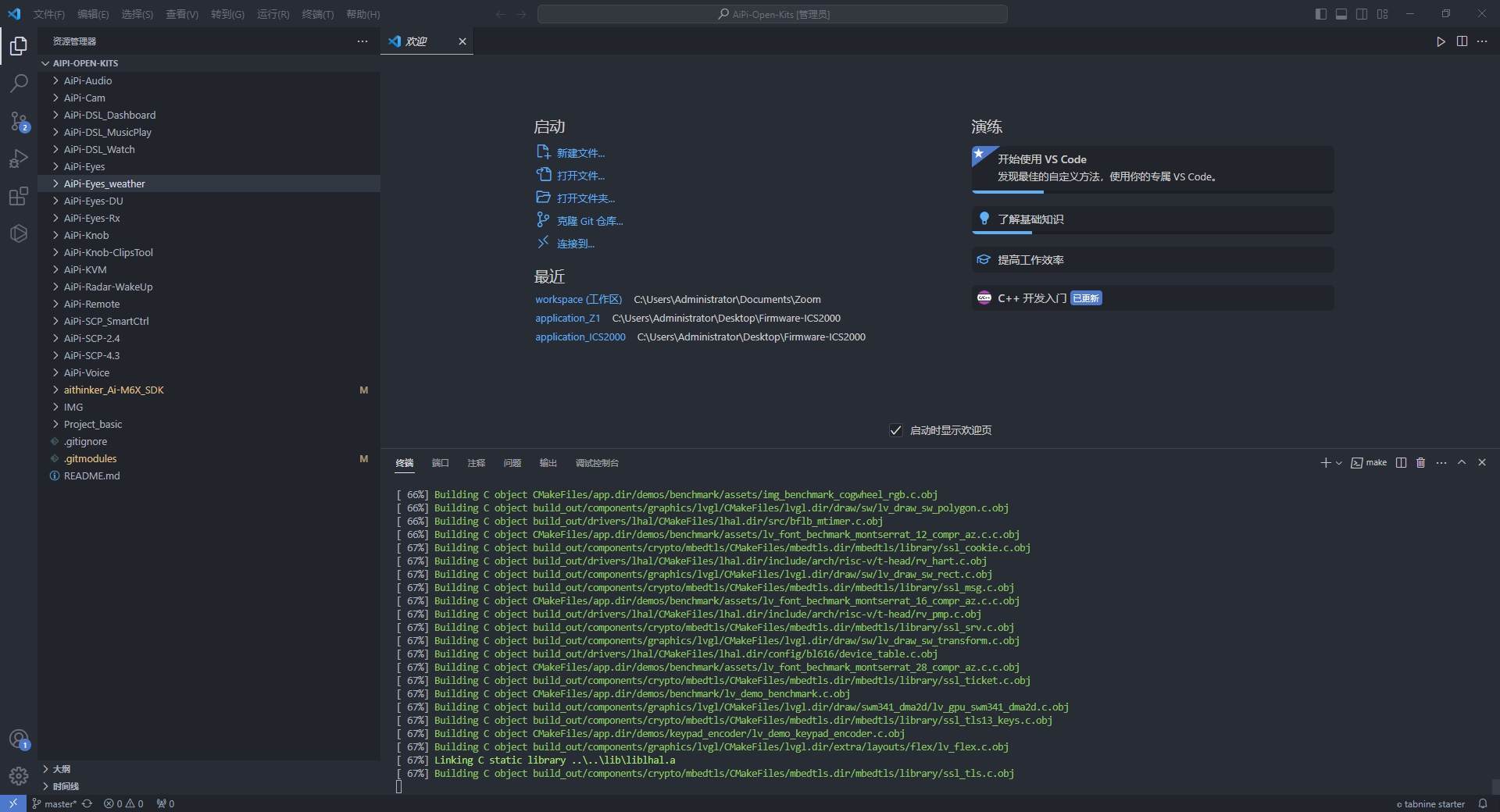Close the Welcome tab

462,41
